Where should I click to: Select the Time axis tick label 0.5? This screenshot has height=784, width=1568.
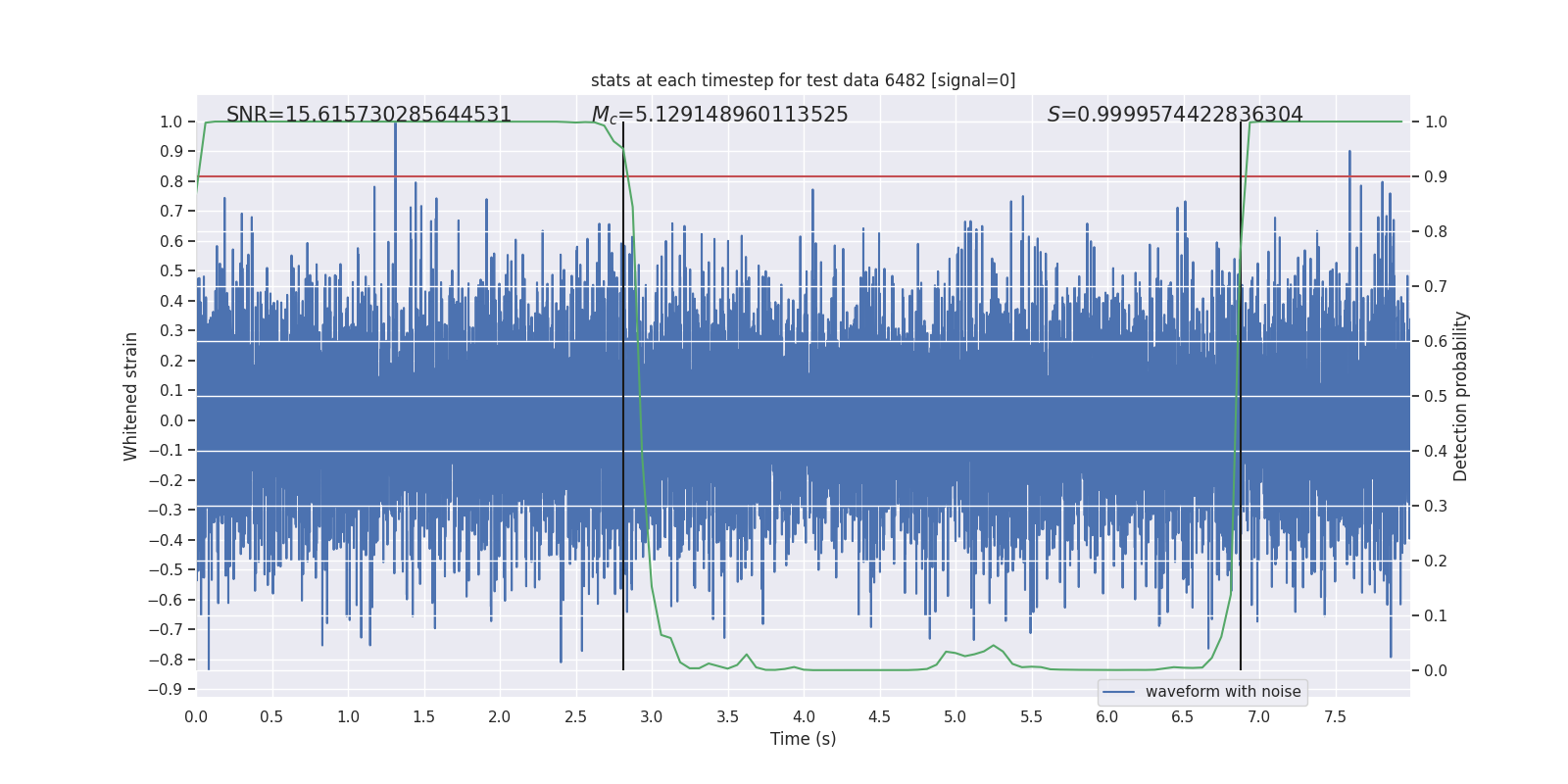coord(271,716)
